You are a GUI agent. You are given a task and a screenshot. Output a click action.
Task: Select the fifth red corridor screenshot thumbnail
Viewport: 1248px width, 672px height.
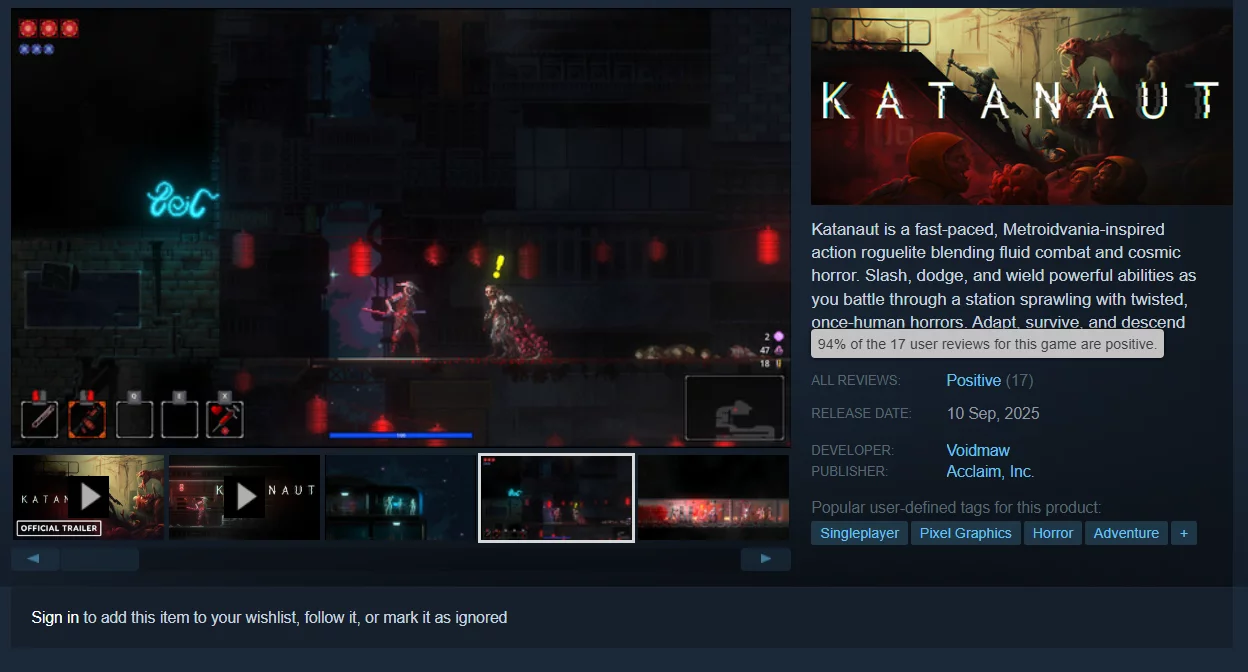tap(712, 497)
